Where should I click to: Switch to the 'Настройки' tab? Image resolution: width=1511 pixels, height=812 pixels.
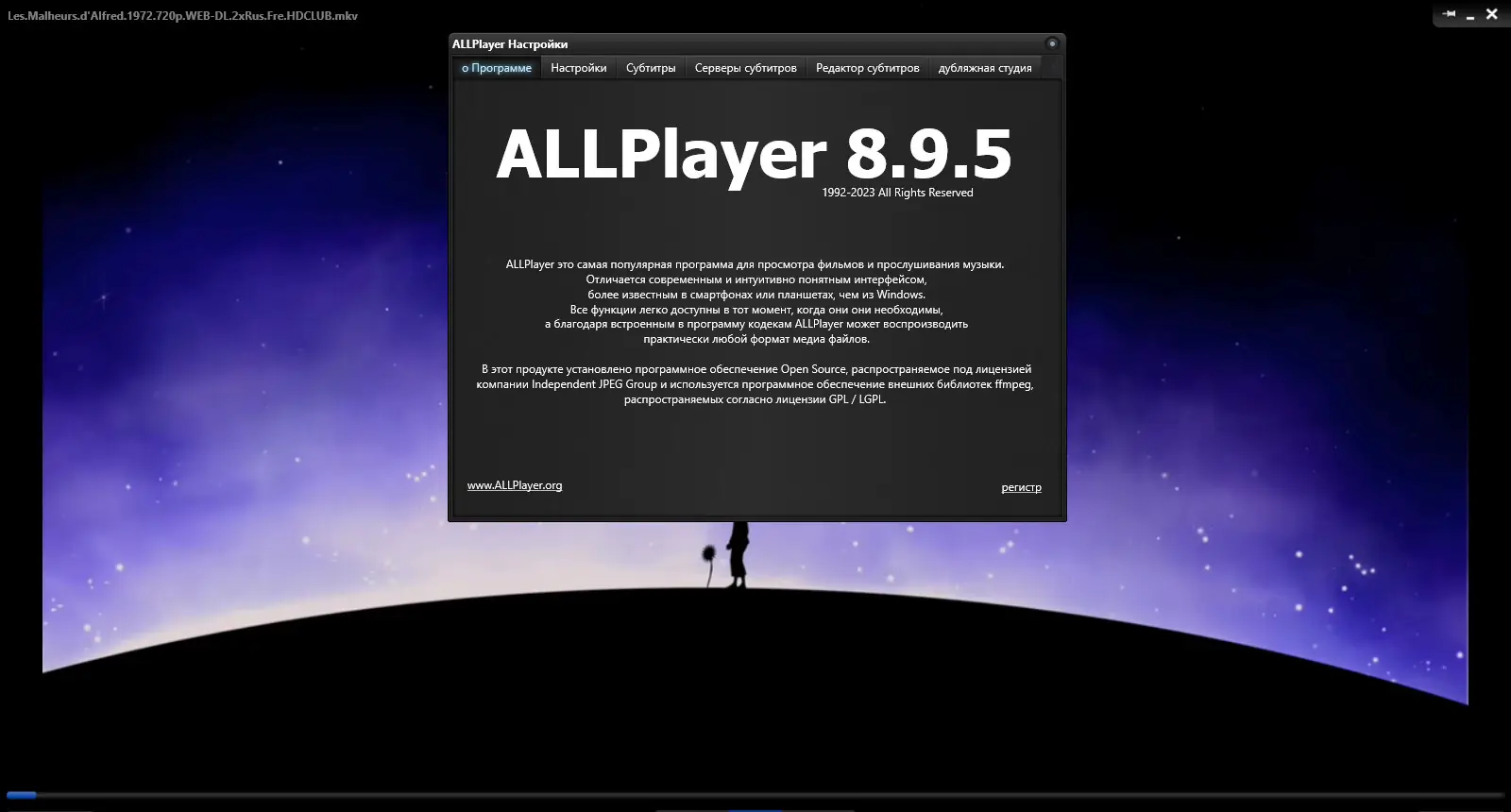tap(579, 68)
